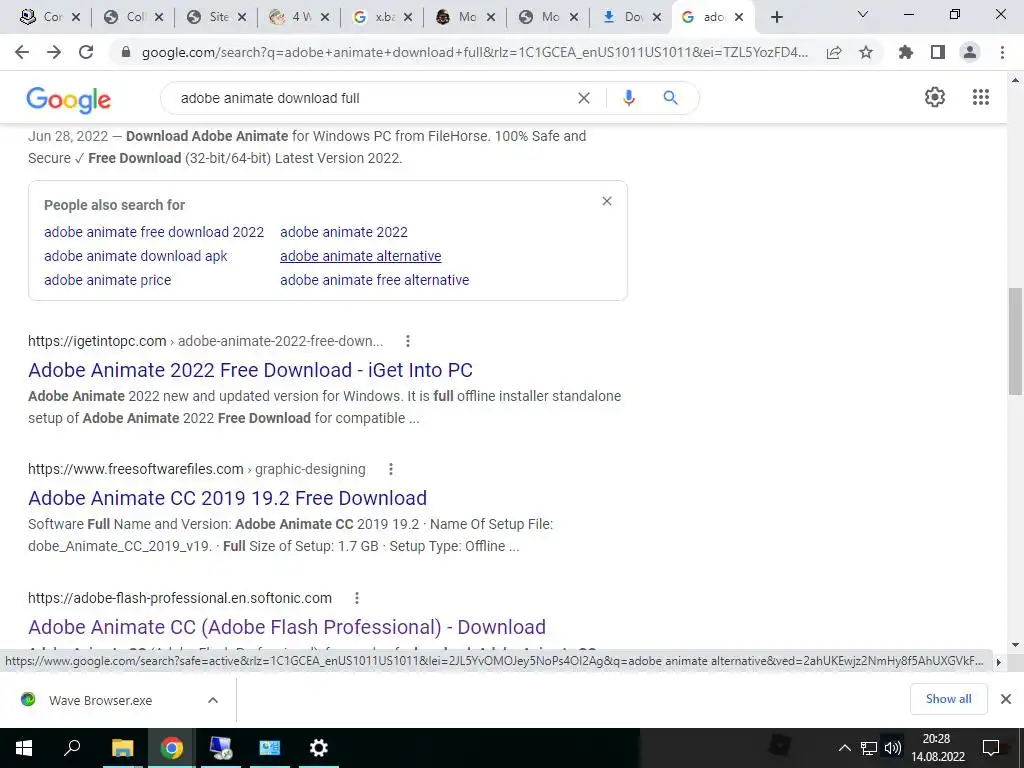Open Google quick settings gear

tap(935, 97)
